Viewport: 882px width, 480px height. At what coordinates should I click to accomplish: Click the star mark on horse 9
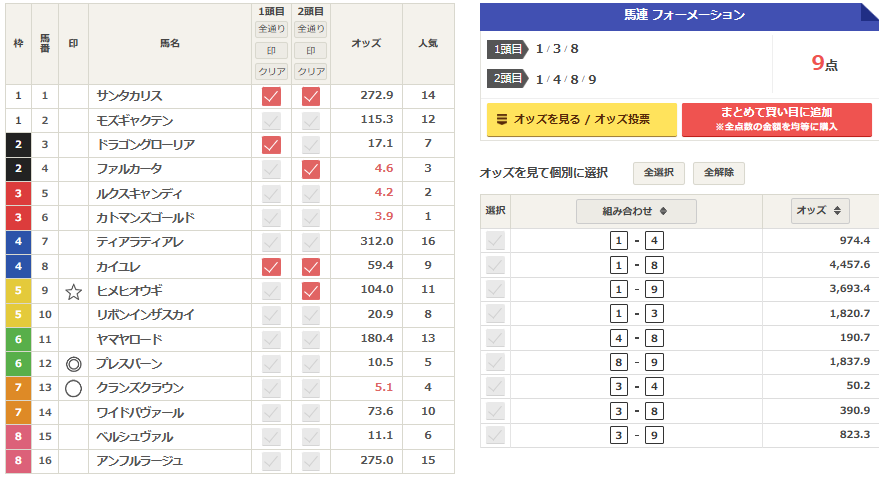click(x=73, y=291)
